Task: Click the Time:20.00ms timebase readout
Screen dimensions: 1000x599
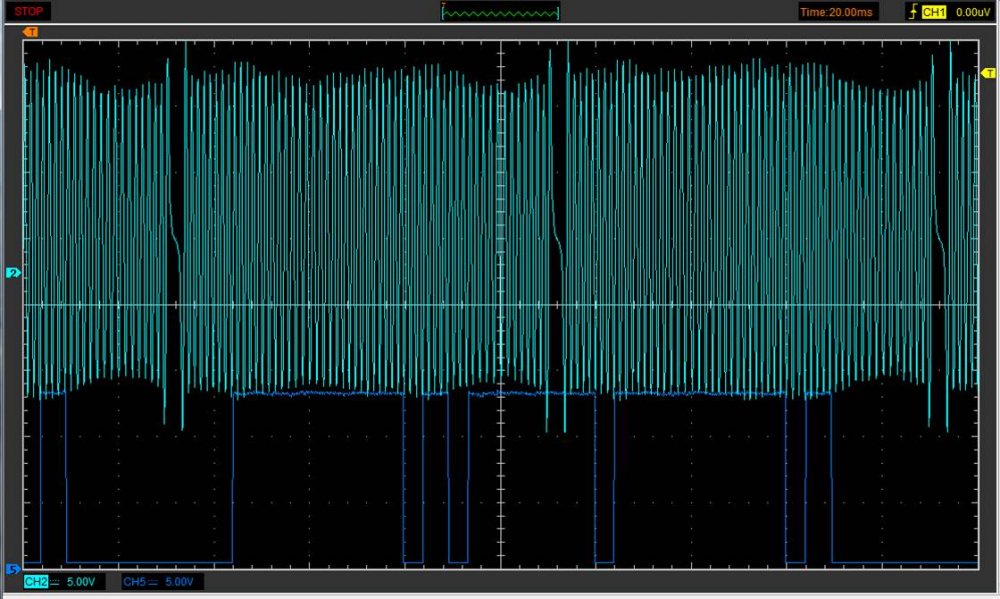Action: pos(836,12)
